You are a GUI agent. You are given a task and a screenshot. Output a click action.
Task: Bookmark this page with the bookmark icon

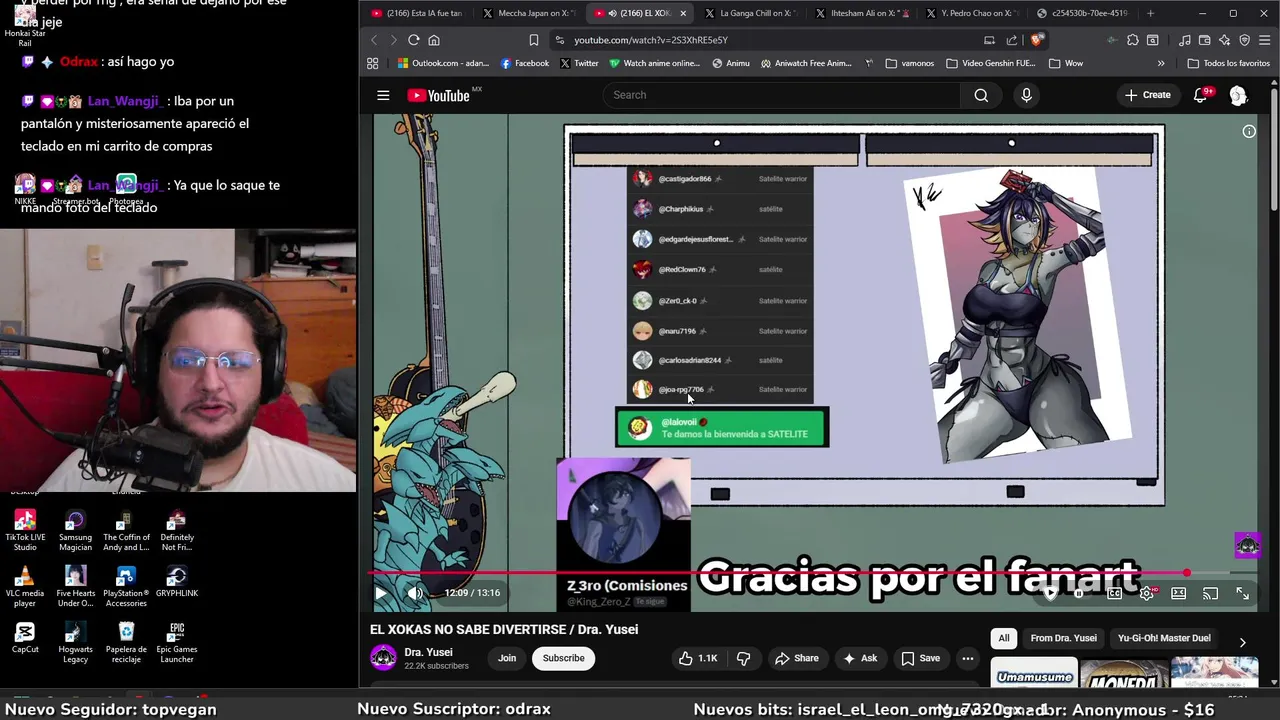tap(533, 40)
